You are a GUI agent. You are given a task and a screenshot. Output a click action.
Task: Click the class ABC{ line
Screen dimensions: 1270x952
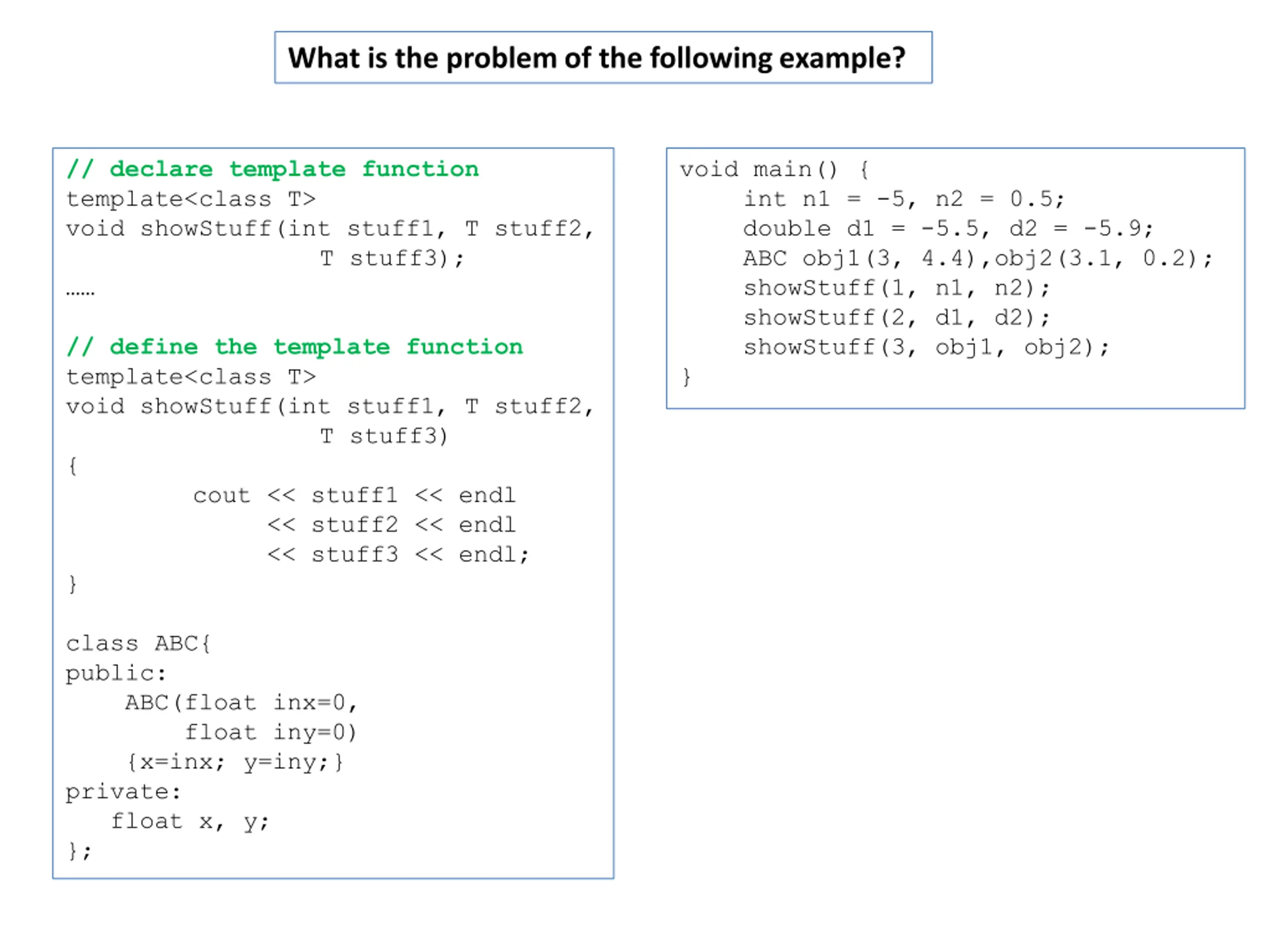pos(138,644)
